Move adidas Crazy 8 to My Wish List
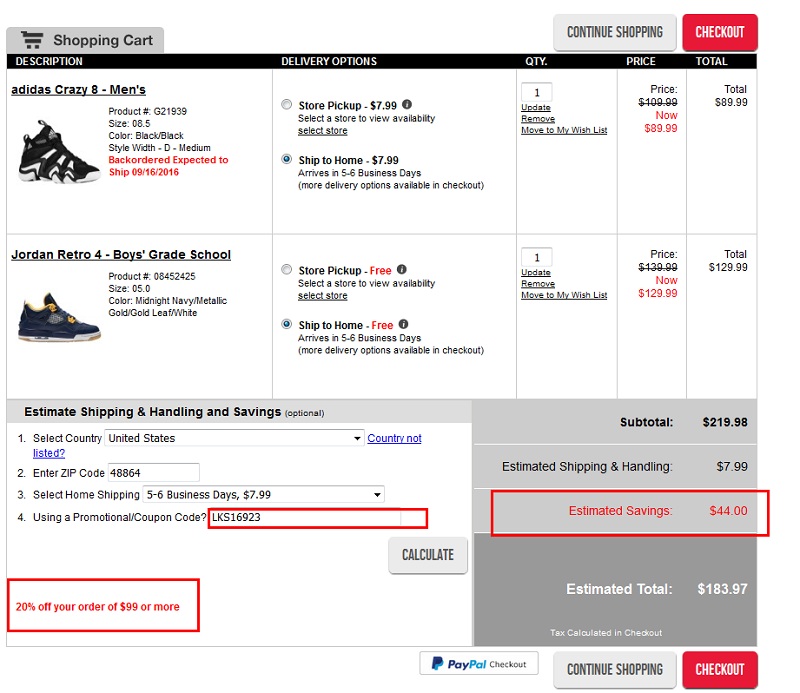800x693 pixels. tap(564, 130)
